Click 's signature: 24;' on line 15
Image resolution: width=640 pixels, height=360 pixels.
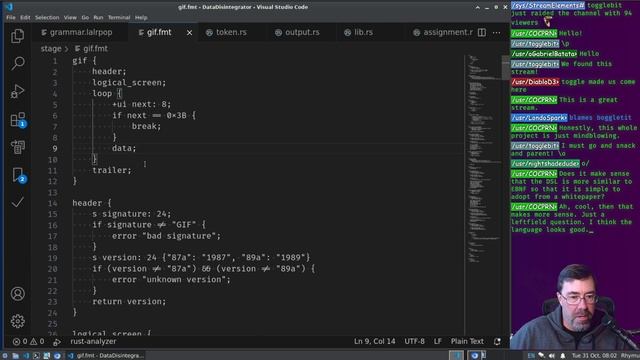[131, 214]
